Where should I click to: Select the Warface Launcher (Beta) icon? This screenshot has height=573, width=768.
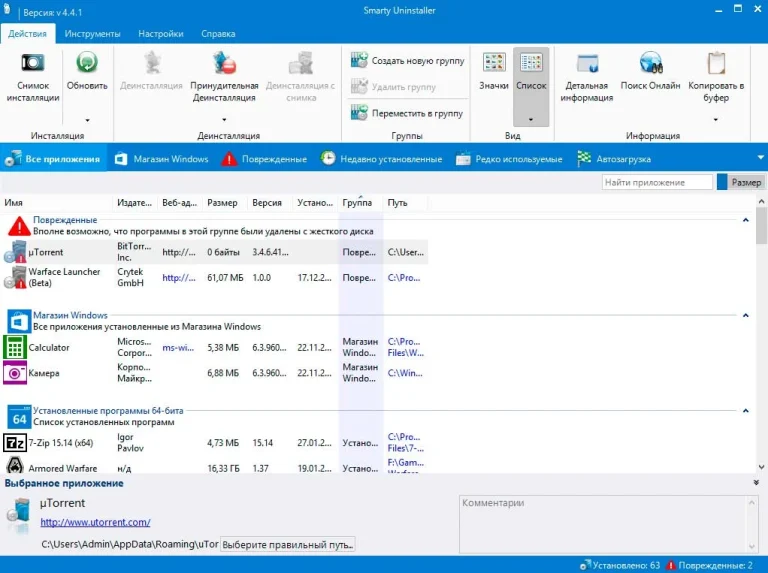15,278
